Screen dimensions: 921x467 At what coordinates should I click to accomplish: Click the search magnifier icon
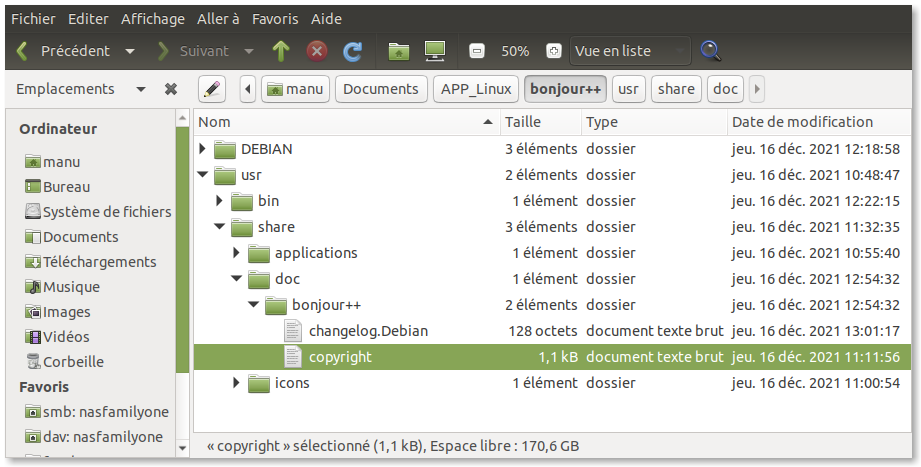711,51
